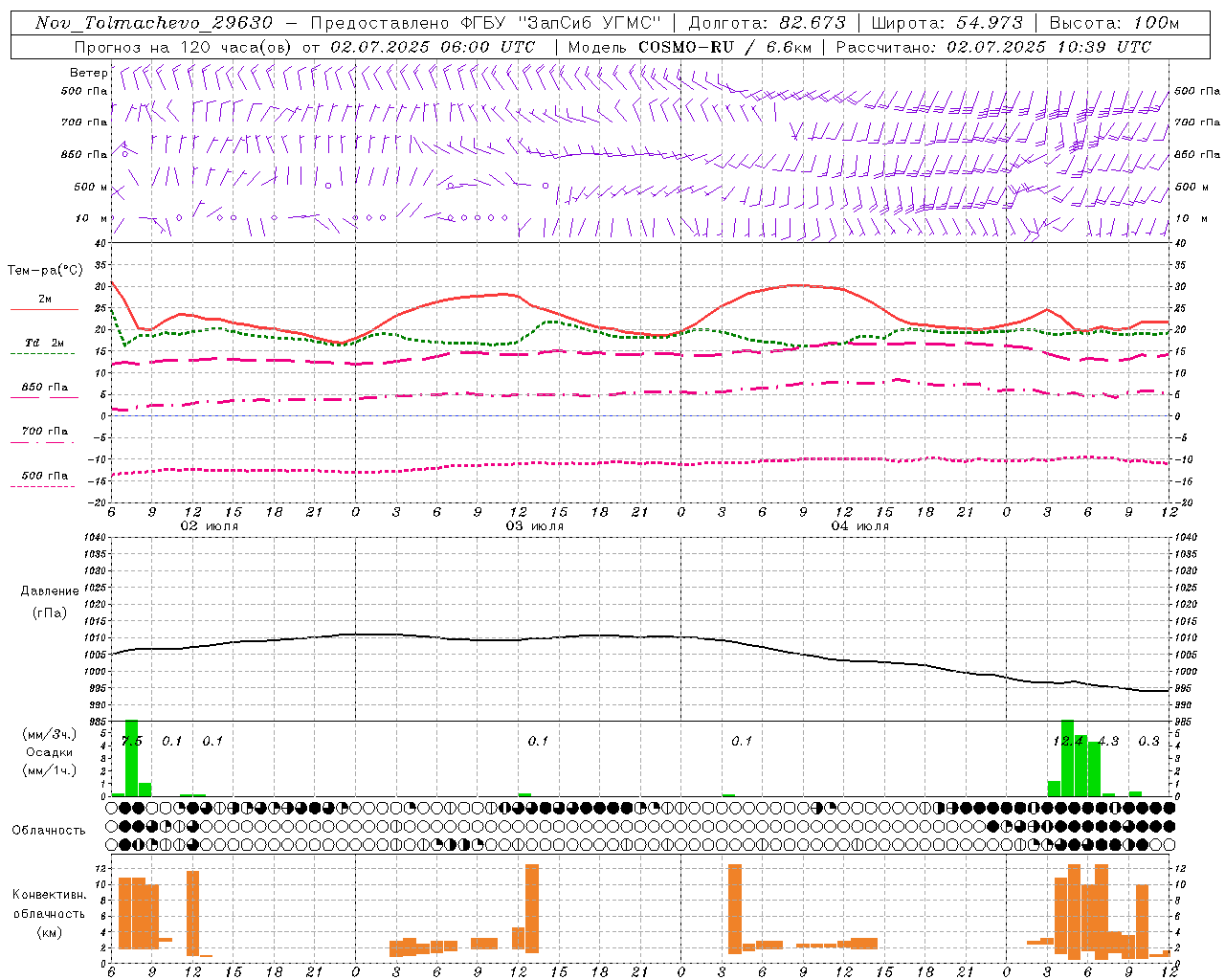
Task: Click the Ветер wind panel label
Action: [x=88, y=73]
